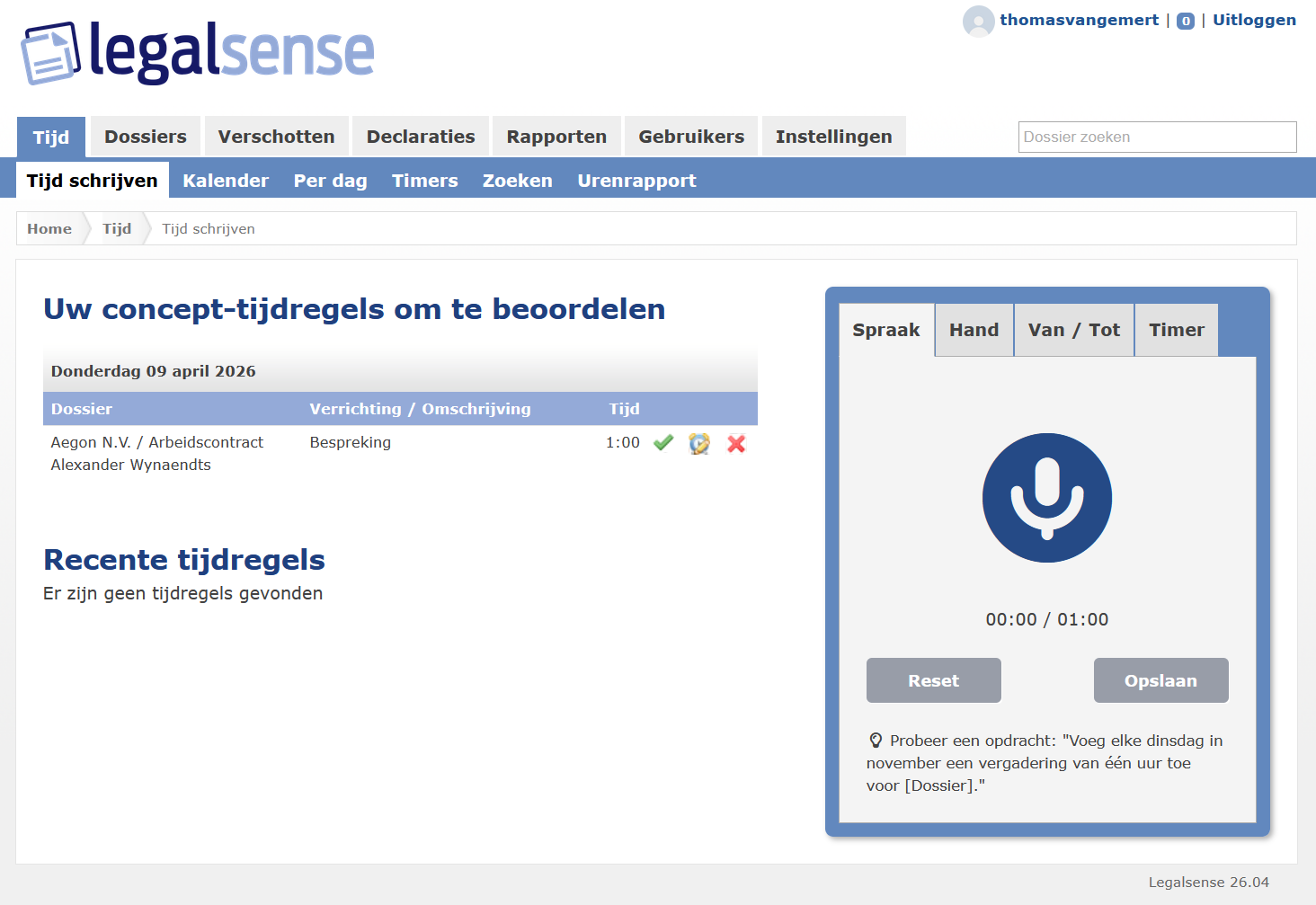The height and width of the screenshot is (905, 1316).
Task: Click the Opslaan button
Action: click(x=1161, y=680)
